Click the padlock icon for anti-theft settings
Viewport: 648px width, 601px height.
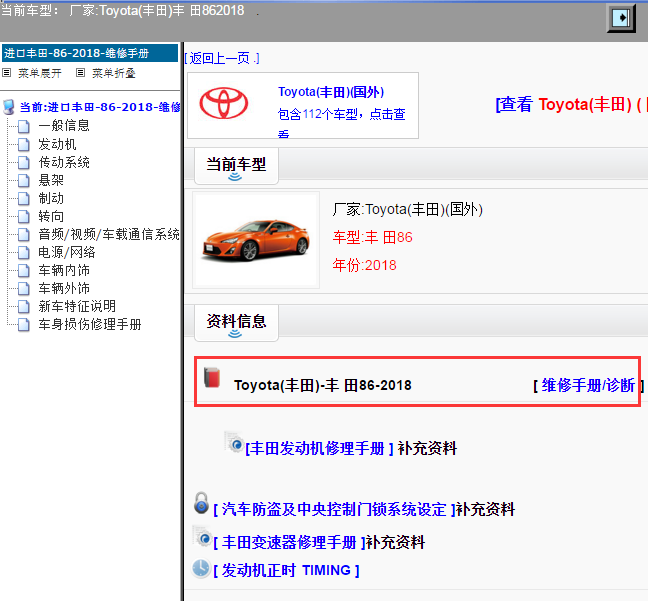click(x=201, y=503)
